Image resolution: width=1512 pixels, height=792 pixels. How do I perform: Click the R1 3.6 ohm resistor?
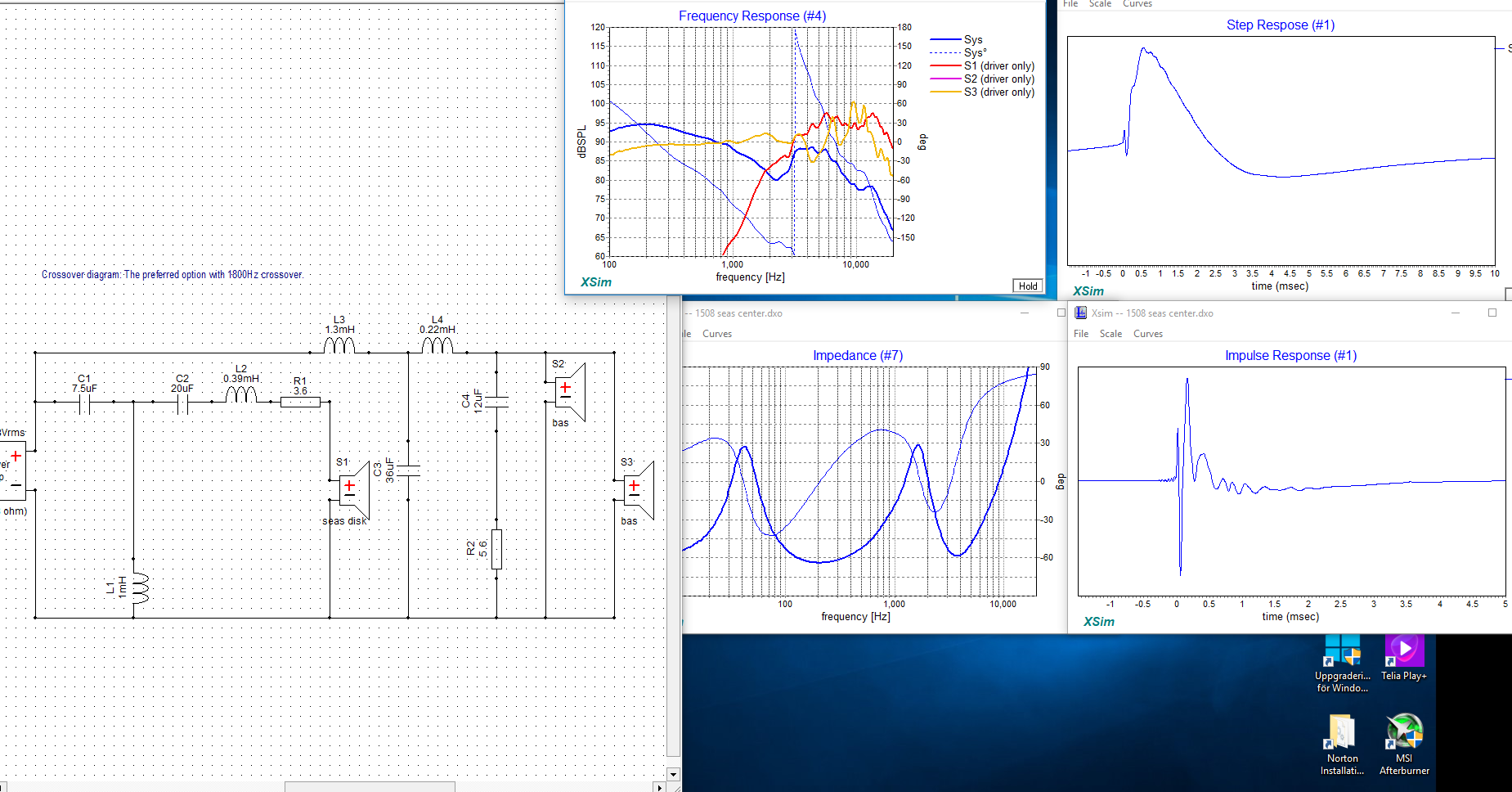click(300, 402)
